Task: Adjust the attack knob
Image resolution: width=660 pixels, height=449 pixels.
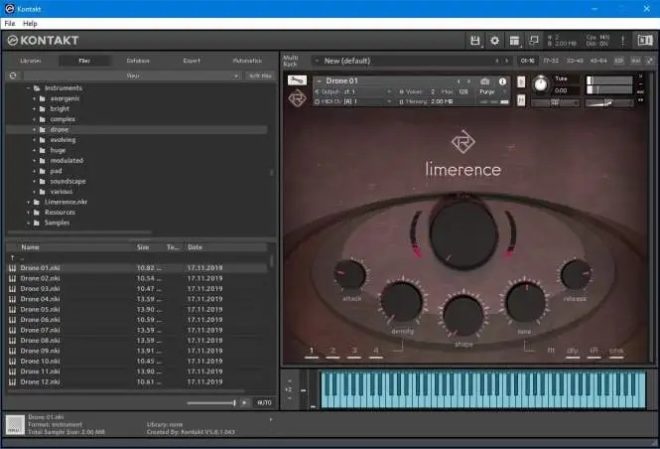Action: pos(350,275)
